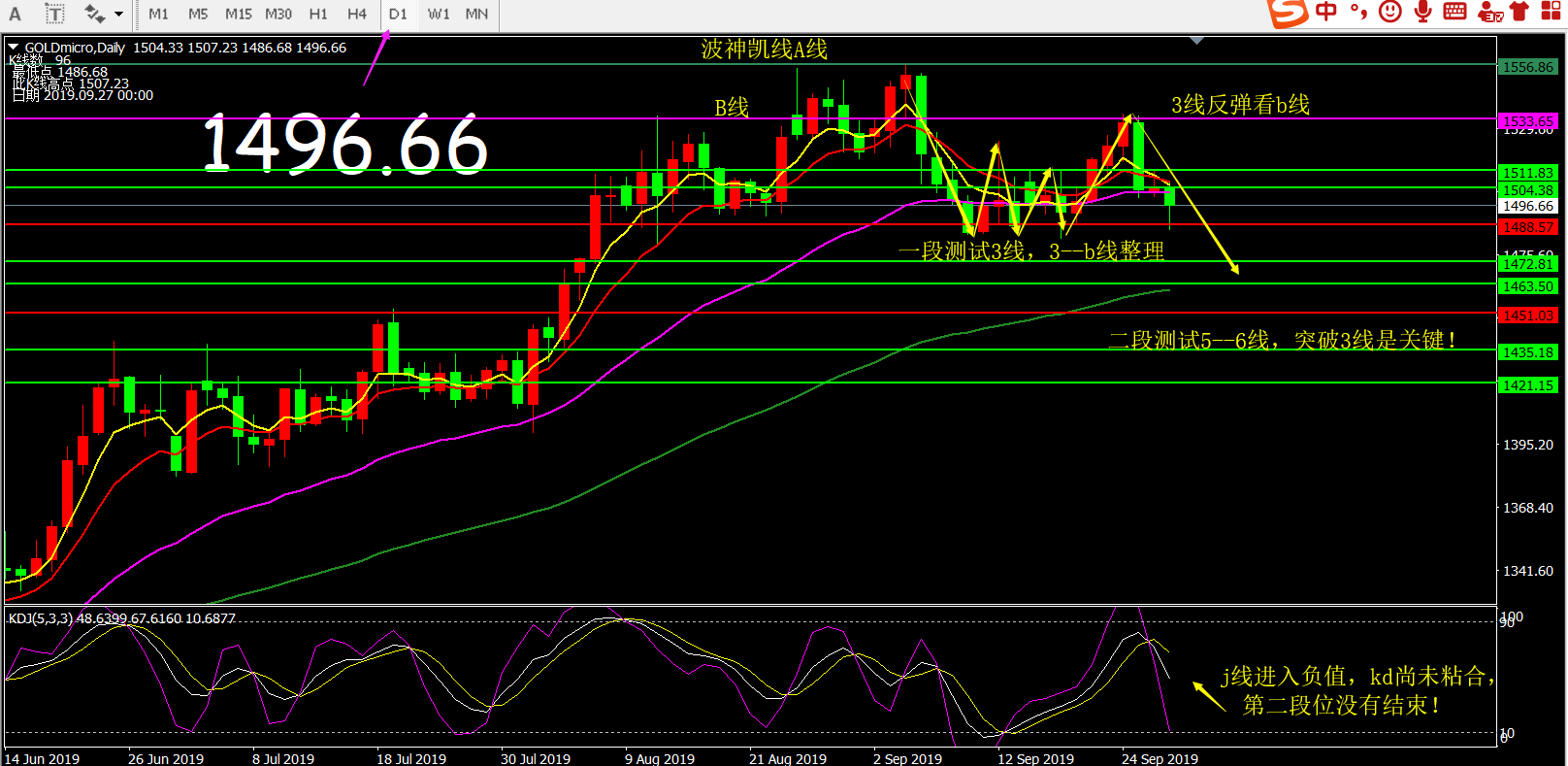Toggle Chinese/English input mode
The width and height of the screenshot is (1568, 766).
pyautogui.click(x=1326, y=12)
